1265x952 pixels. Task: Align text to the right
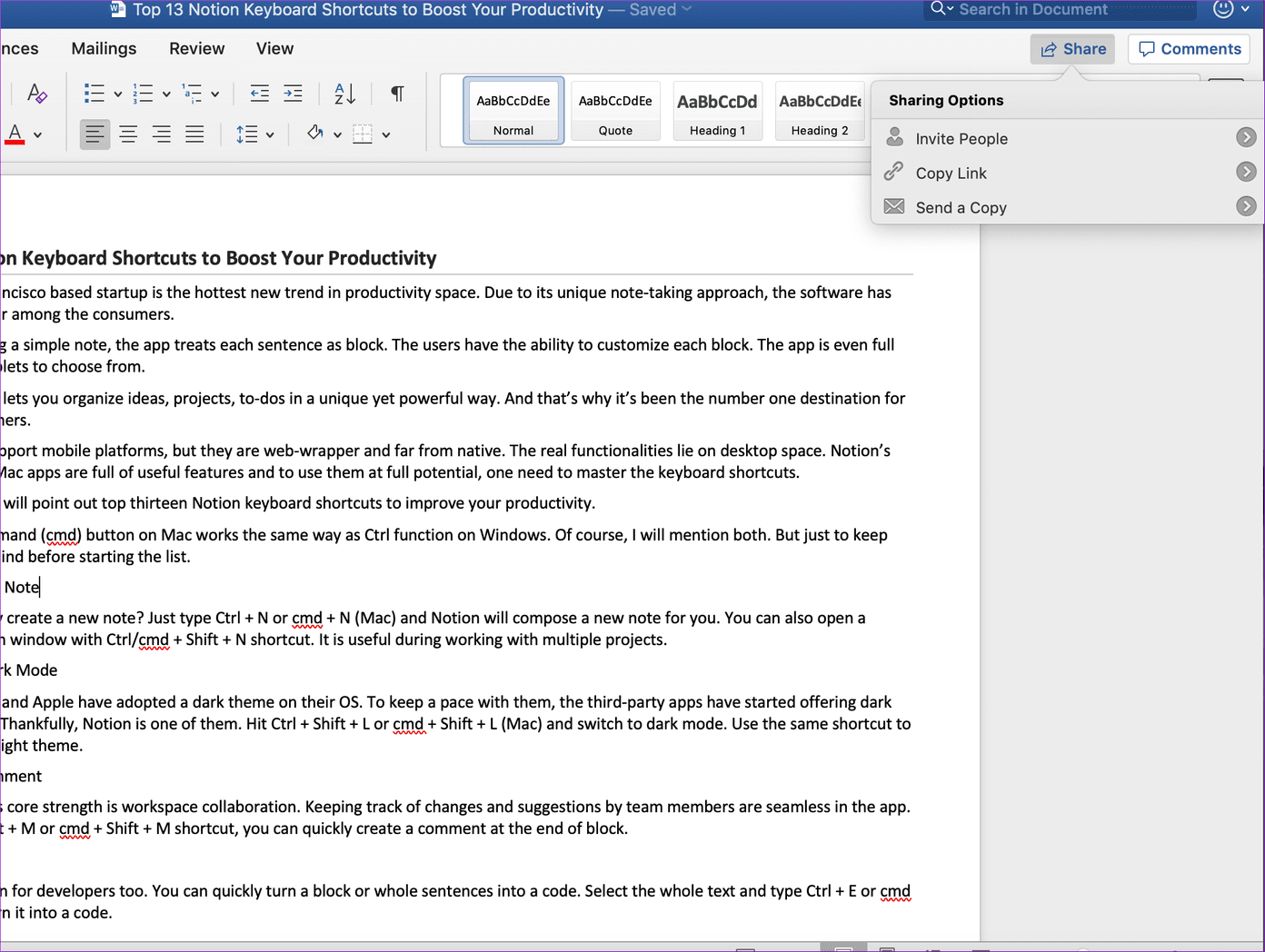[161, 134]
